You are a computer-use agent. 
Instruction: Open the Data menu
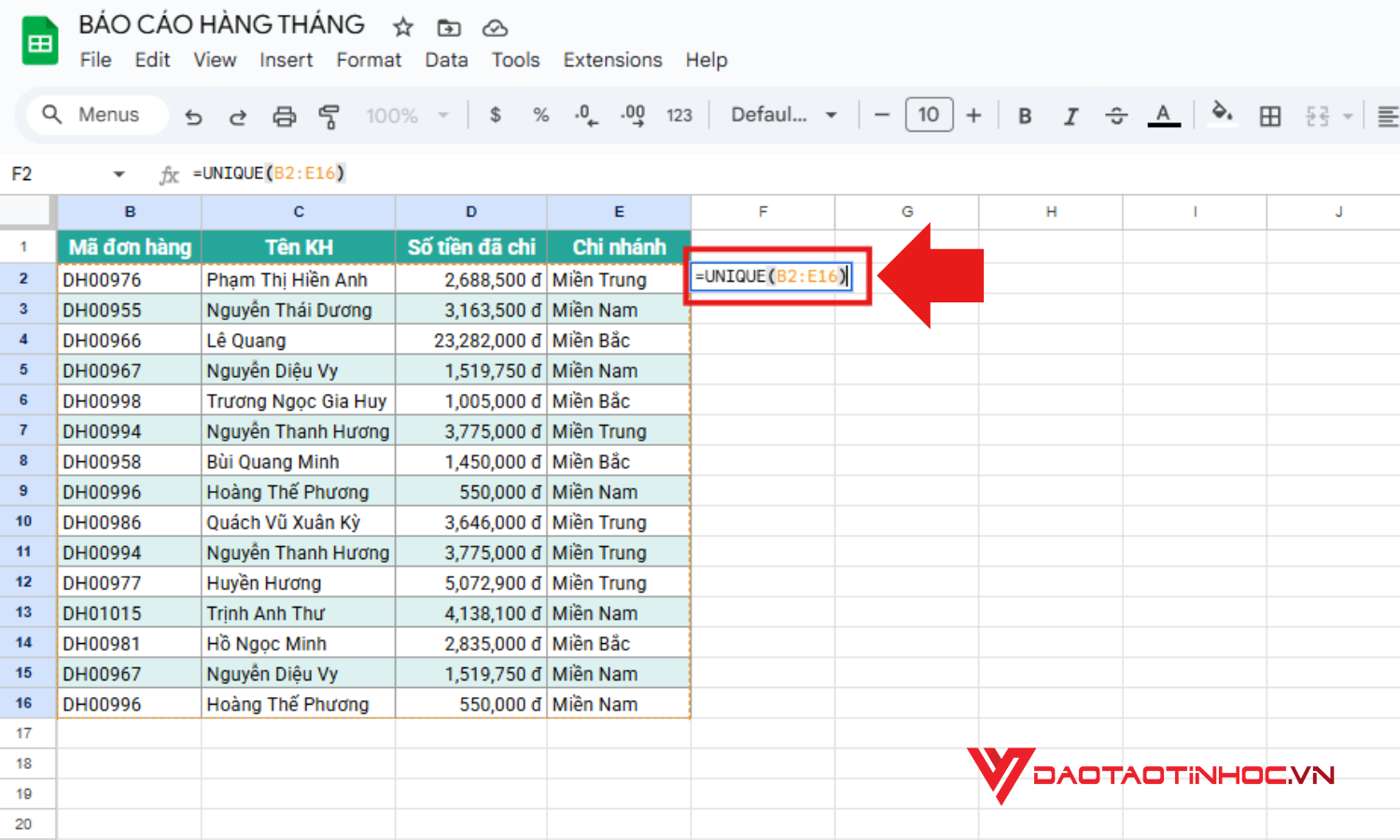(x=446, y=60)
